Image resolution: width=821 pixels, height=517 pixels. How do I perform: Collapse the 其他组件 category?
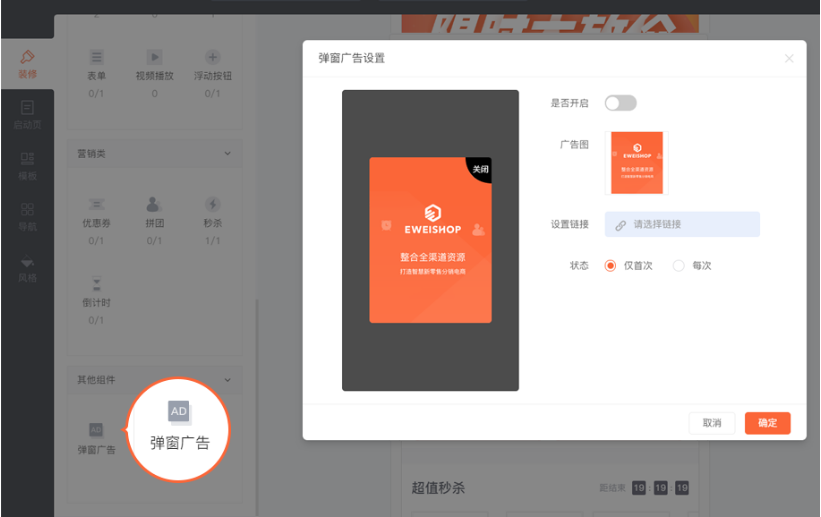(x=228, y=380)
